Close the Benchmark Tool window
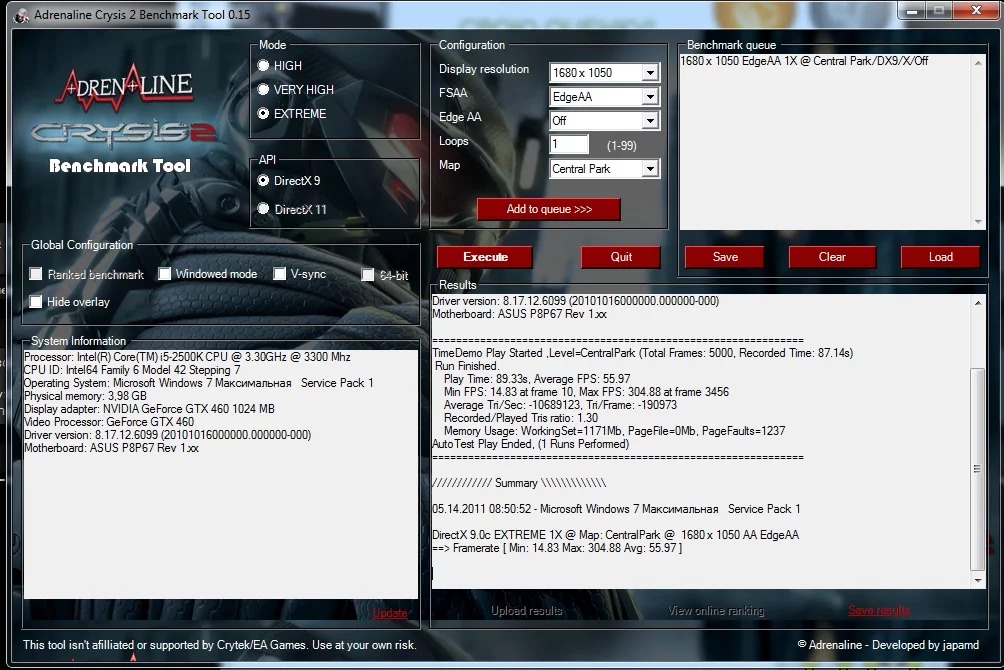This screenshot has width=1004, height=670. (976, 10)
